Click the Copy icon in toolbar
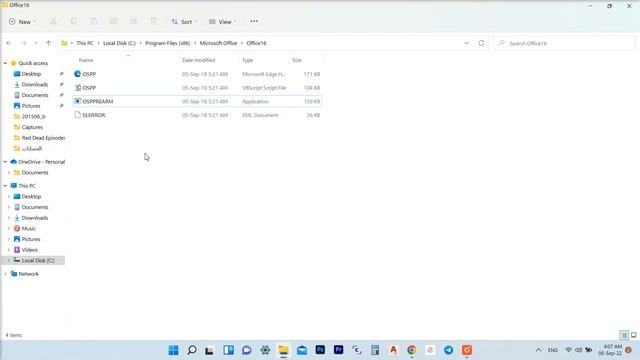This screenshot has width=640, height=360. click(73, 21)
